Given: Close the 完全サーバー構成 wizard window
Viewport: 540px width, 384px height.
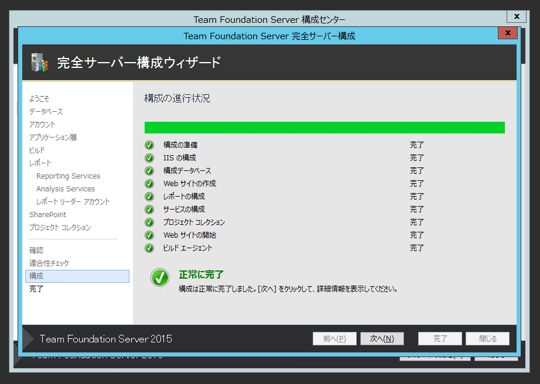Looking at the screenshot, I should tap(508, 33).
